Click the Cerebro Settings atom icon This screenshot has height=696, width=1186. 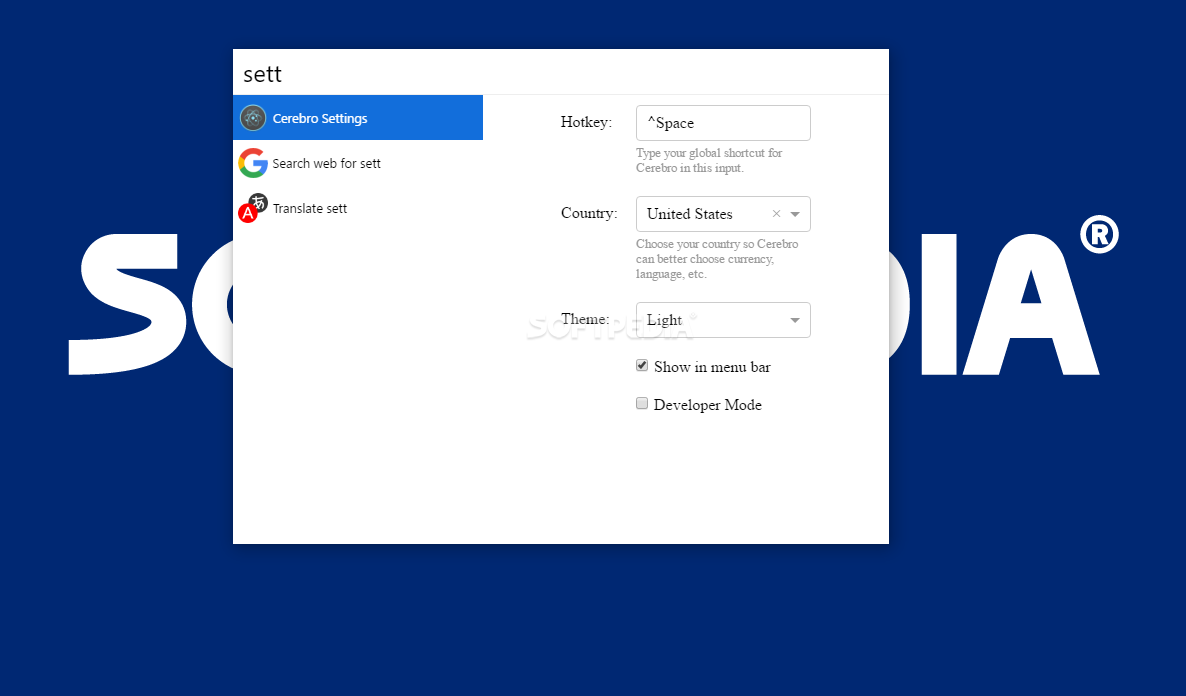point(253,118)
